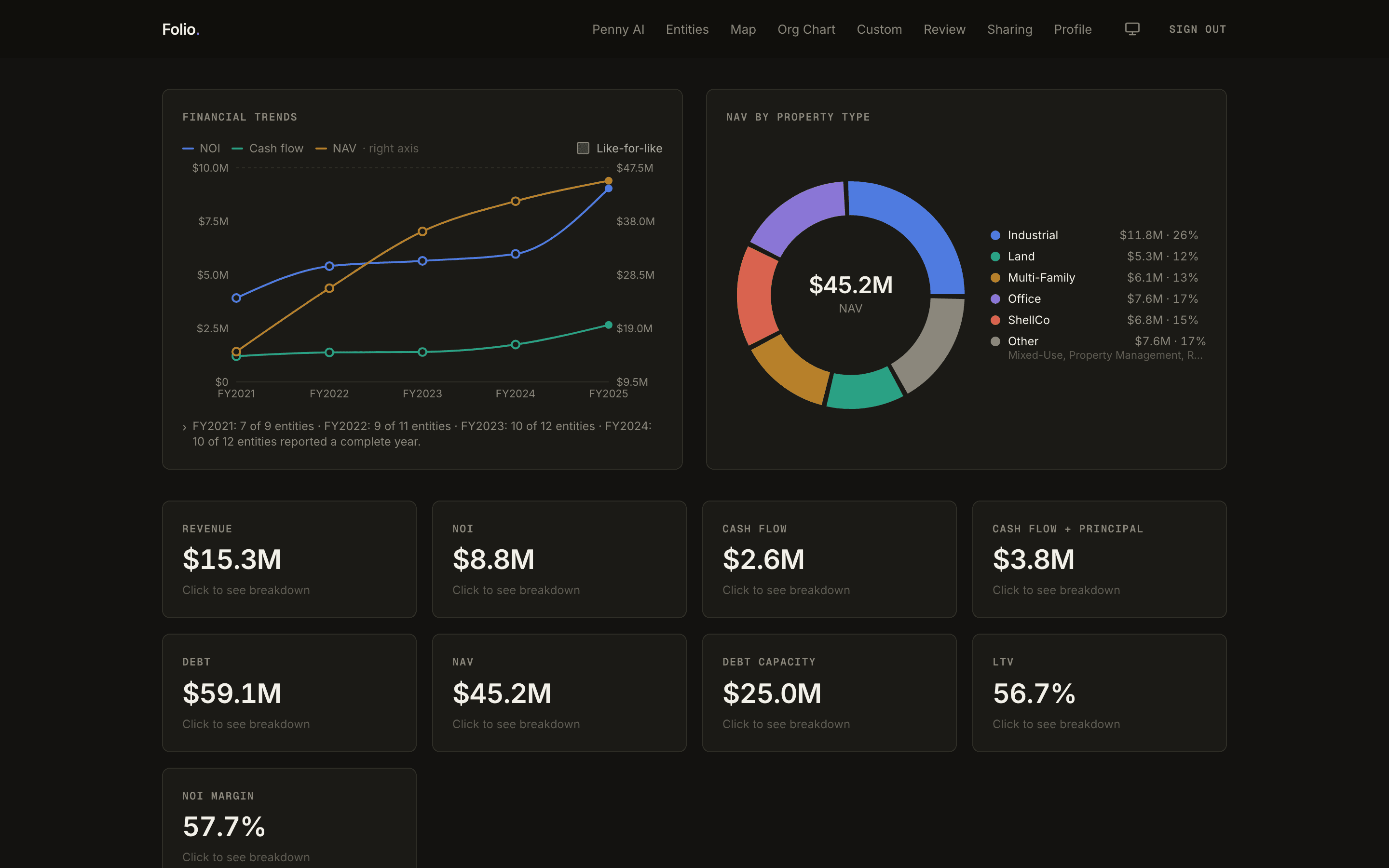Click the blue Industrial donut segment
The height and width of the screenshot is (868, 1389).
tap(918, 227)
